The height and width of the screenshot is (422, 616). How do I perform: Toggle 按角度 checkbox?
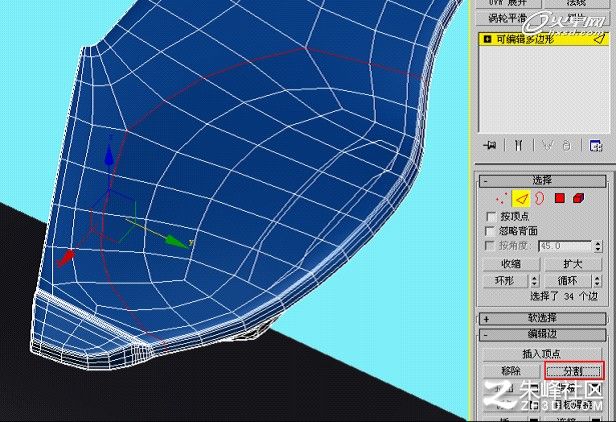coord(490,246)
